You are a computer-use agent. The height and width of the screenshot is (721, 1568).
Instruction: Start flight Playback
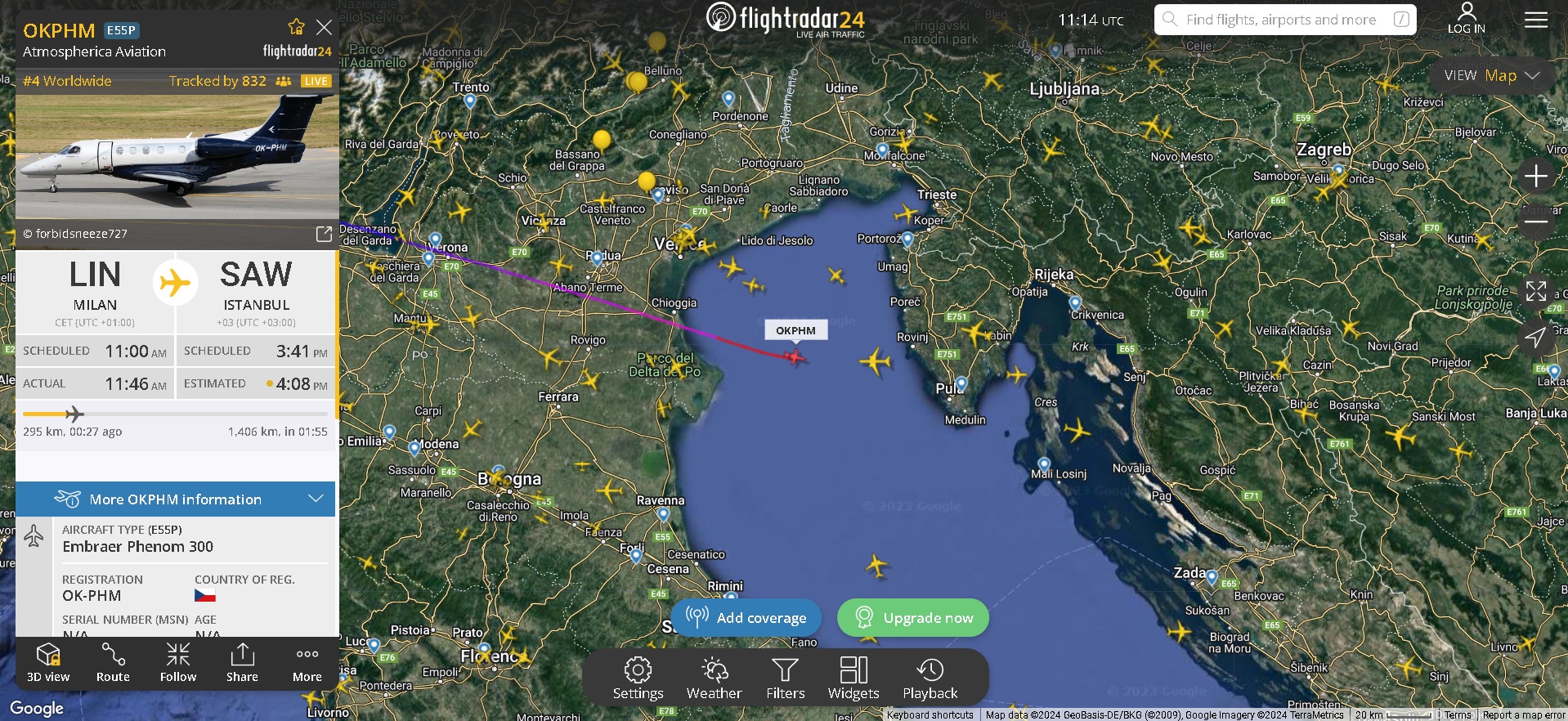[x=930, y=679]
